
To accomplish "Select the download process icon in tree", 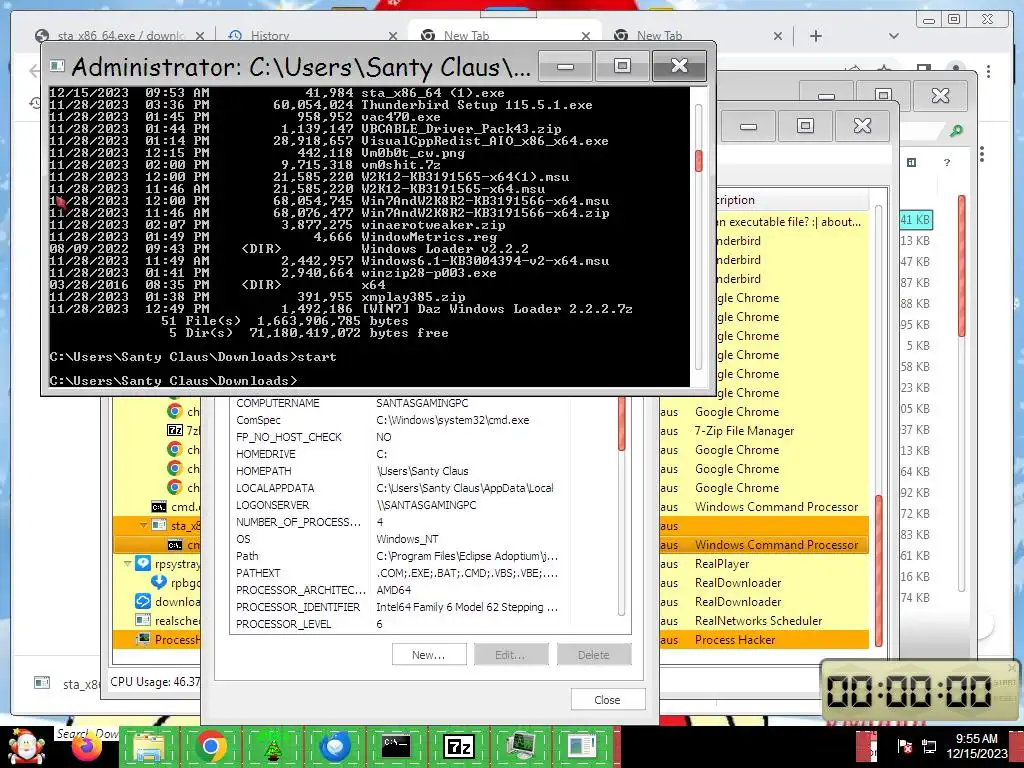I will click(x=143, y=601).
